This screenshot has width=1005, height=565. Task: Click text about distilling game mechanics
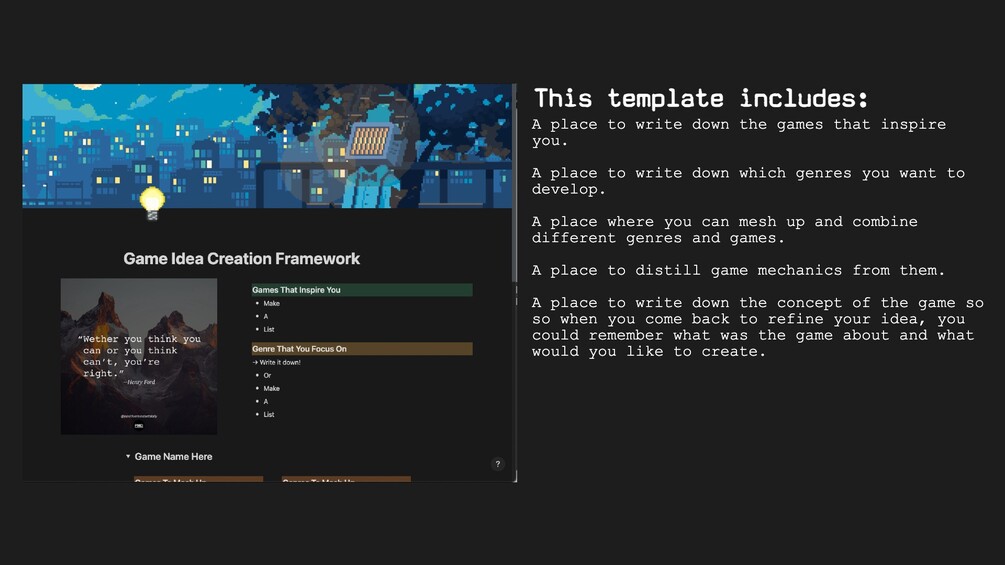[738, 270]
